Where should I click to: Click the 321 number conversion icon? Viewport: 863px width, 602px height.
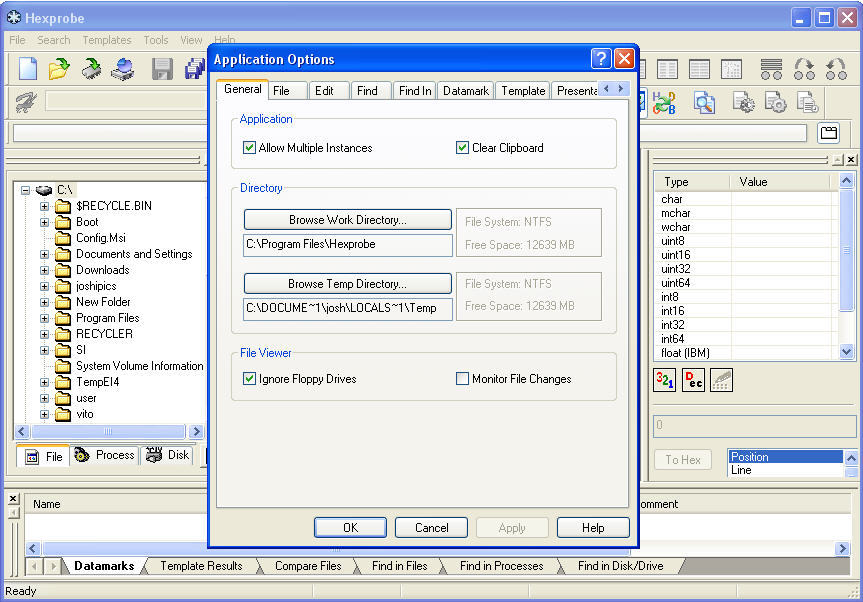click(x=665, y=380)
